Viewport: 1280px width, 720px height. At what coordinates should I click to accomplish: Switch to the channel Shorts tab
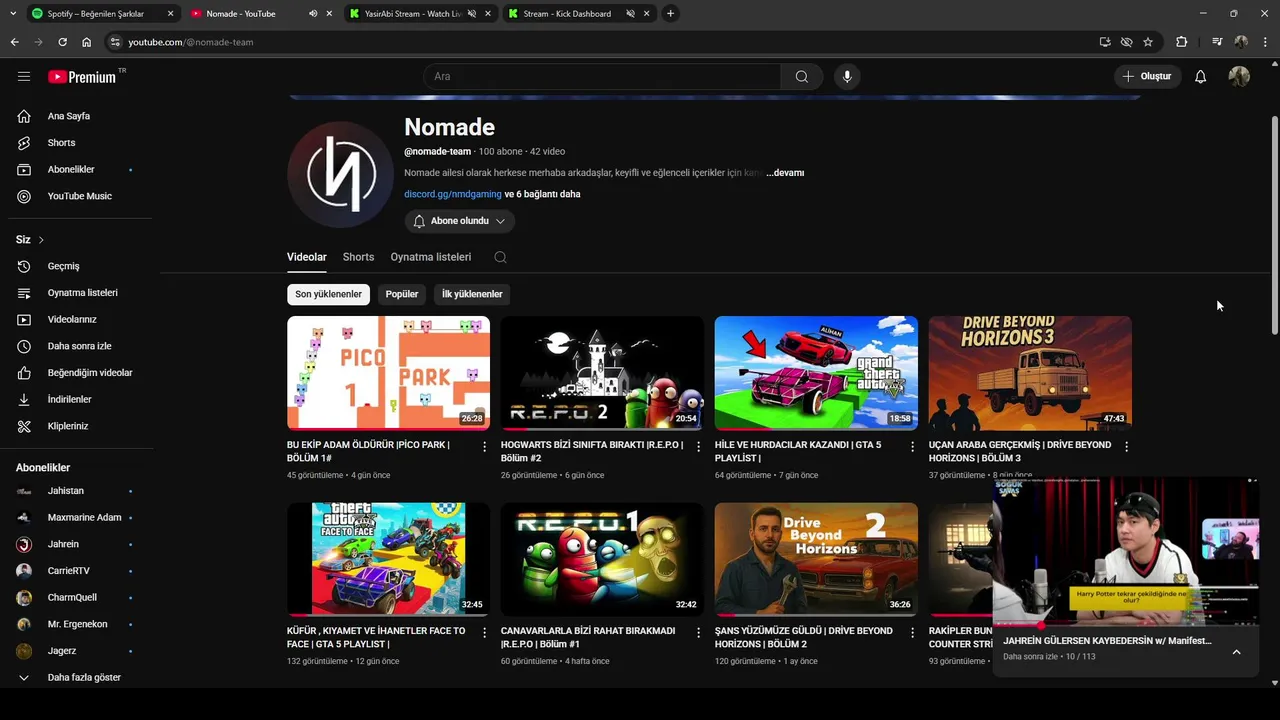(x=358, y=257)
